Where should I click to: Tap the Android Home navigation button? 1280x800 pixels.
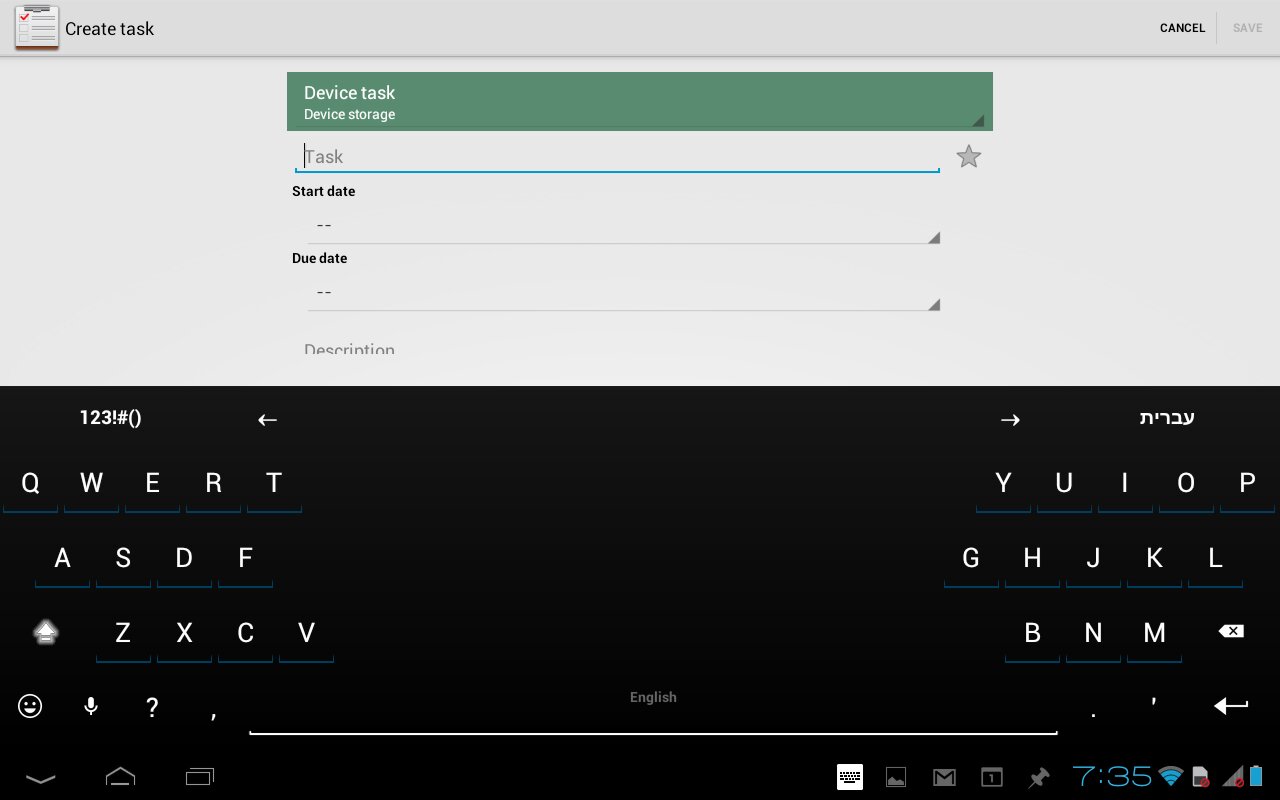click(x=120, y=777)
